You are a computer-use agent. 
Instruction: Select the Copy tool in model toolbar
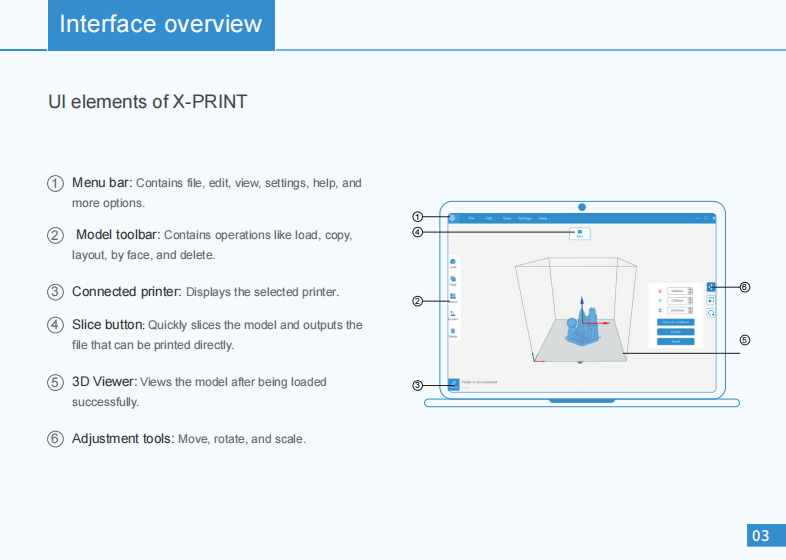(x=453, y=281)
